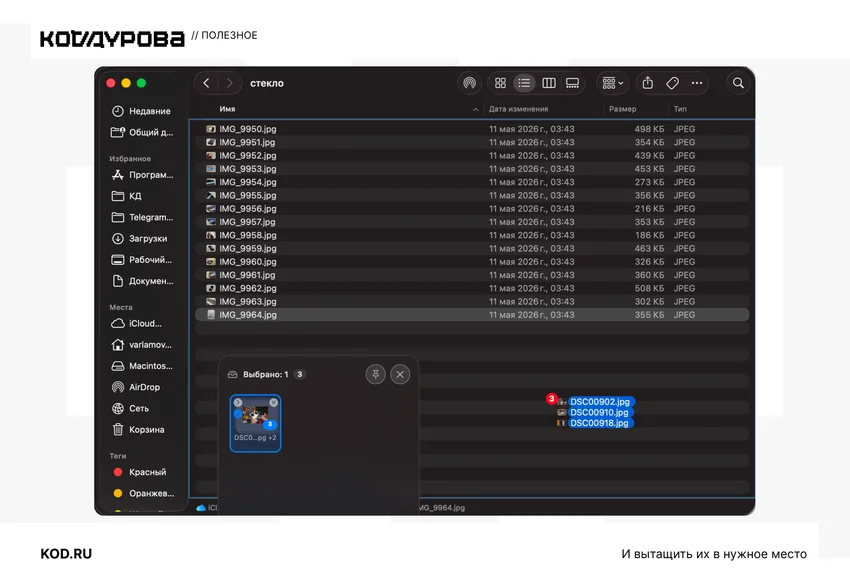The image size is (850, 582).
Task: Go forward with the right chevron button
Action: click(x=229, y=83)
